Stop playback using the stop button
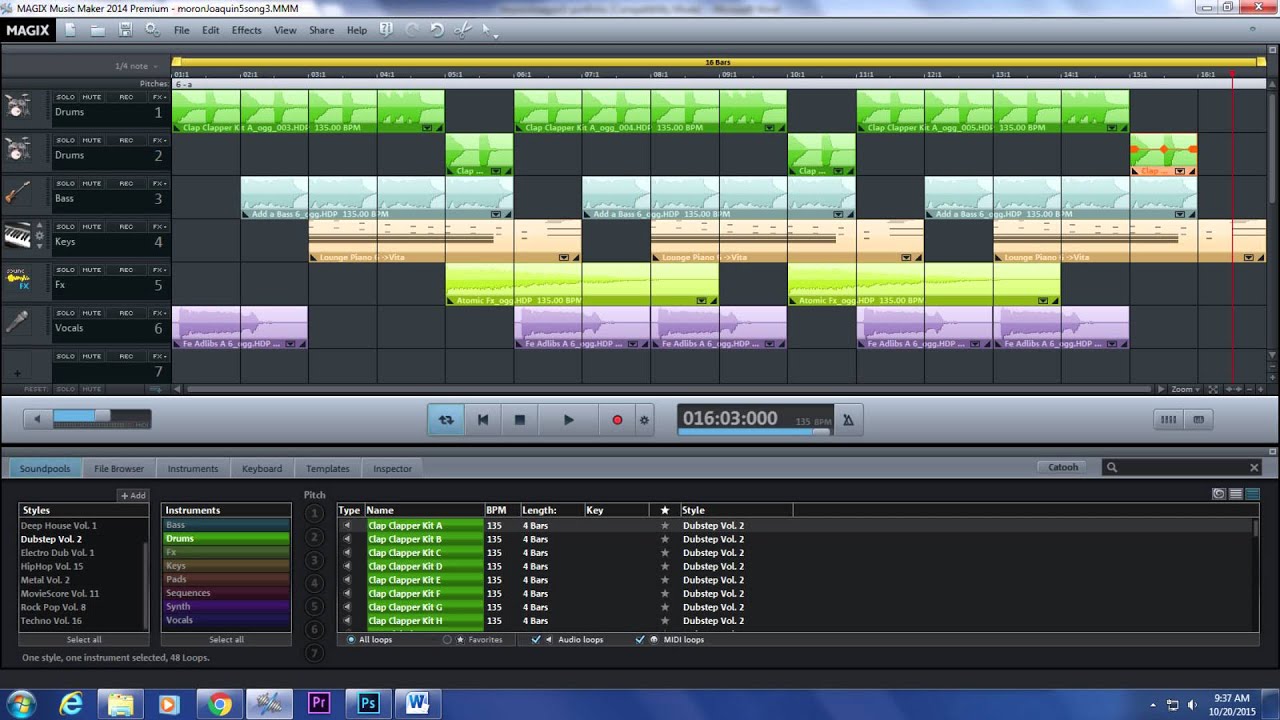 [520, 420]
